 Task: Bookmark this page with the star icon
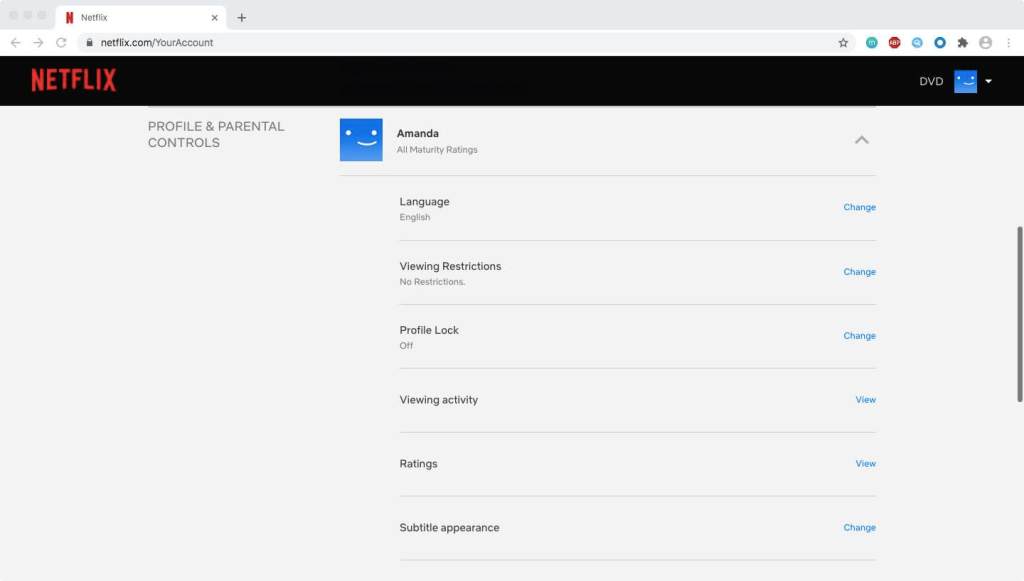(843, 43)
